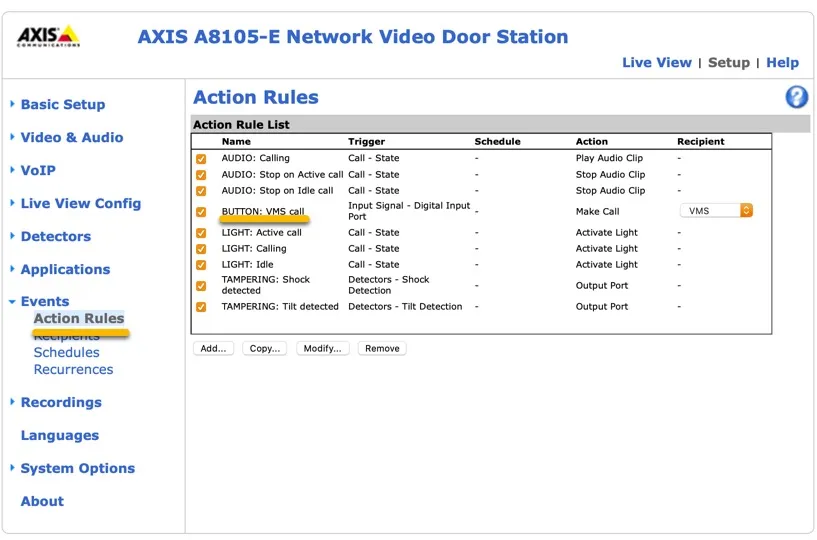Click the Make Call action cell
The width and height of the screenshot is (817, 540).
[x=597, y=211]
